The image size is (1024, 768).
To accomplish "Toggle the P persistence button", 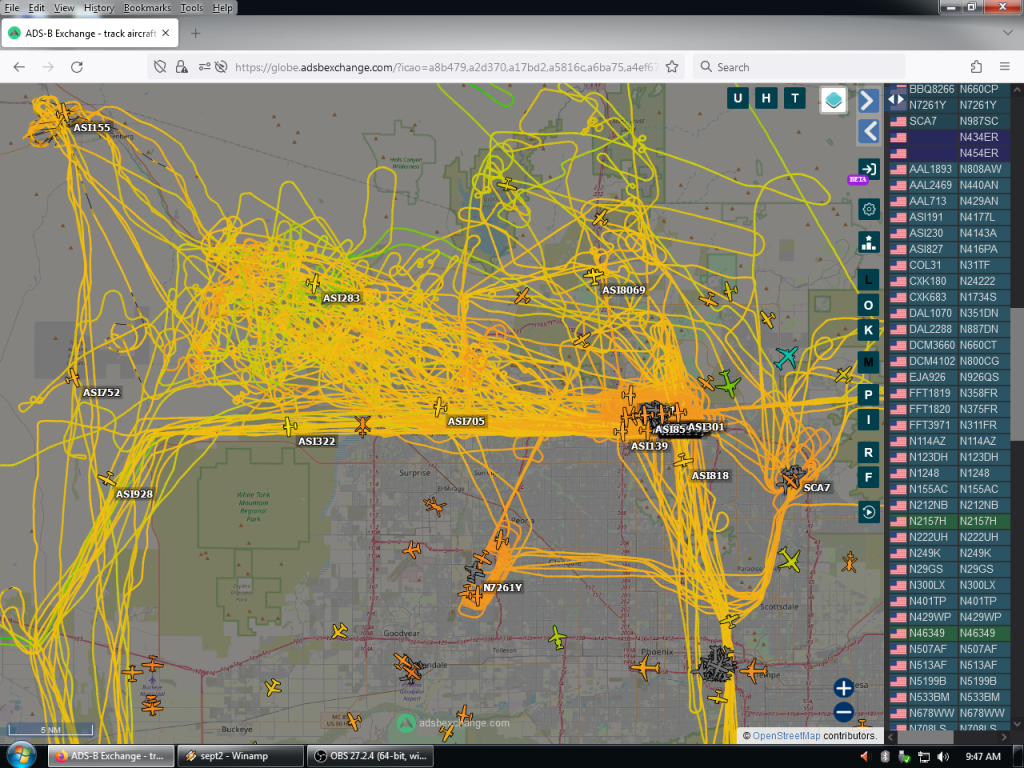I will (x=869, y=394).
